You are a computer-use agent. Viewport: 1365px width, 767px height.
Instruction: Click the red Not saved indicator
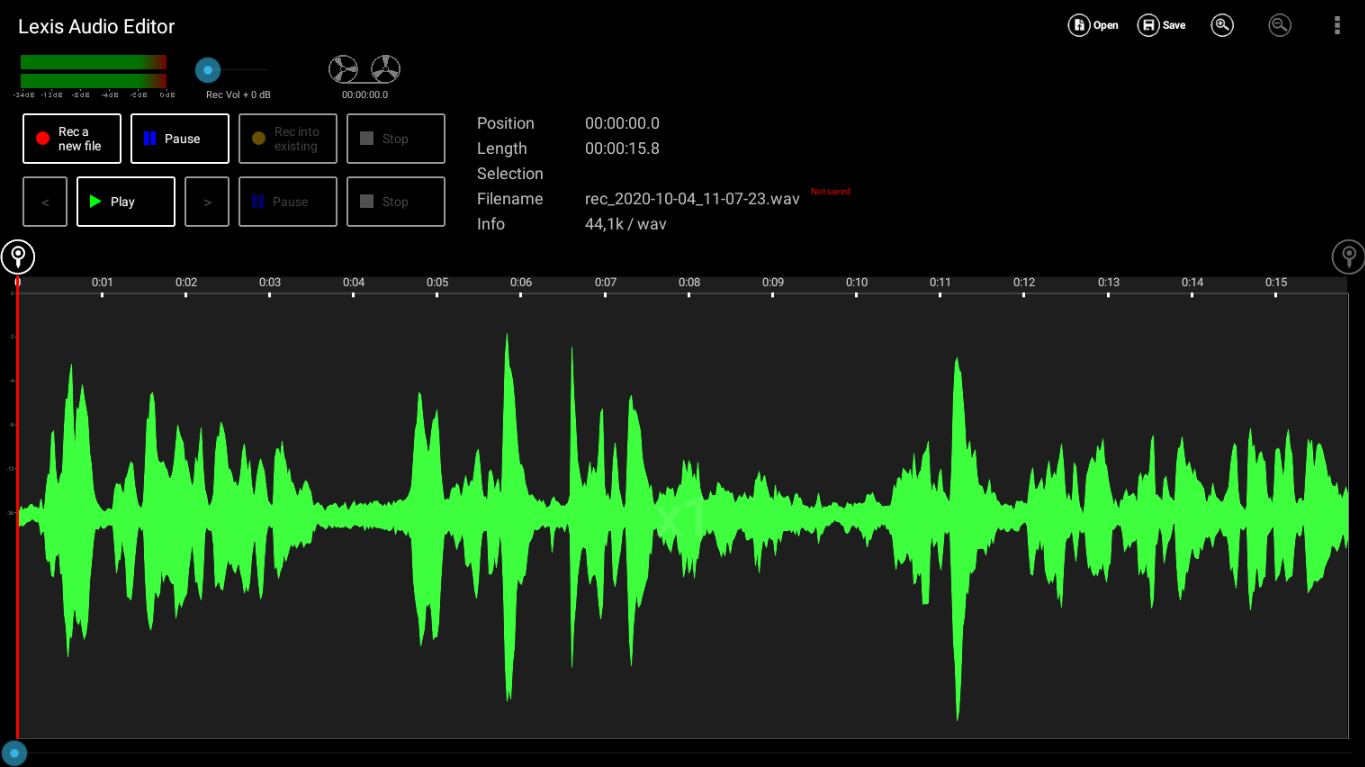(830, 191)
